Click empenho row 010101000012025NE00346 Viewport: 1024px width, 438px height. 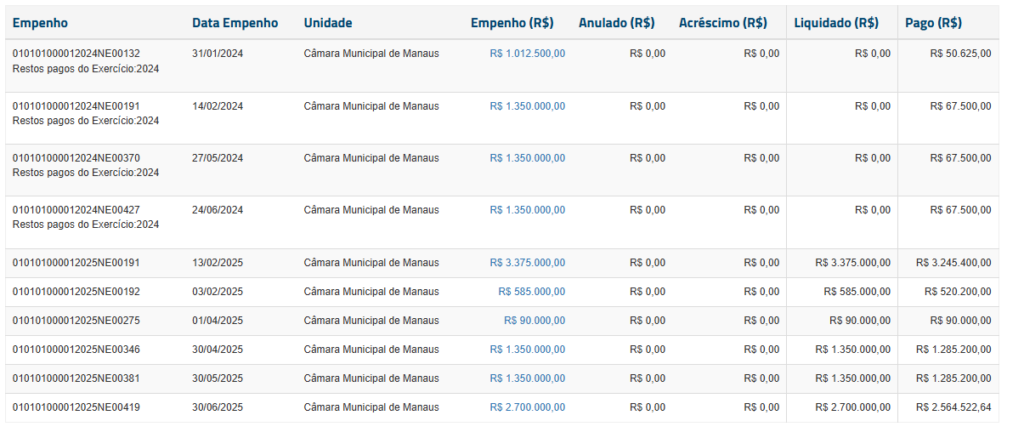(x=76, y=350)
